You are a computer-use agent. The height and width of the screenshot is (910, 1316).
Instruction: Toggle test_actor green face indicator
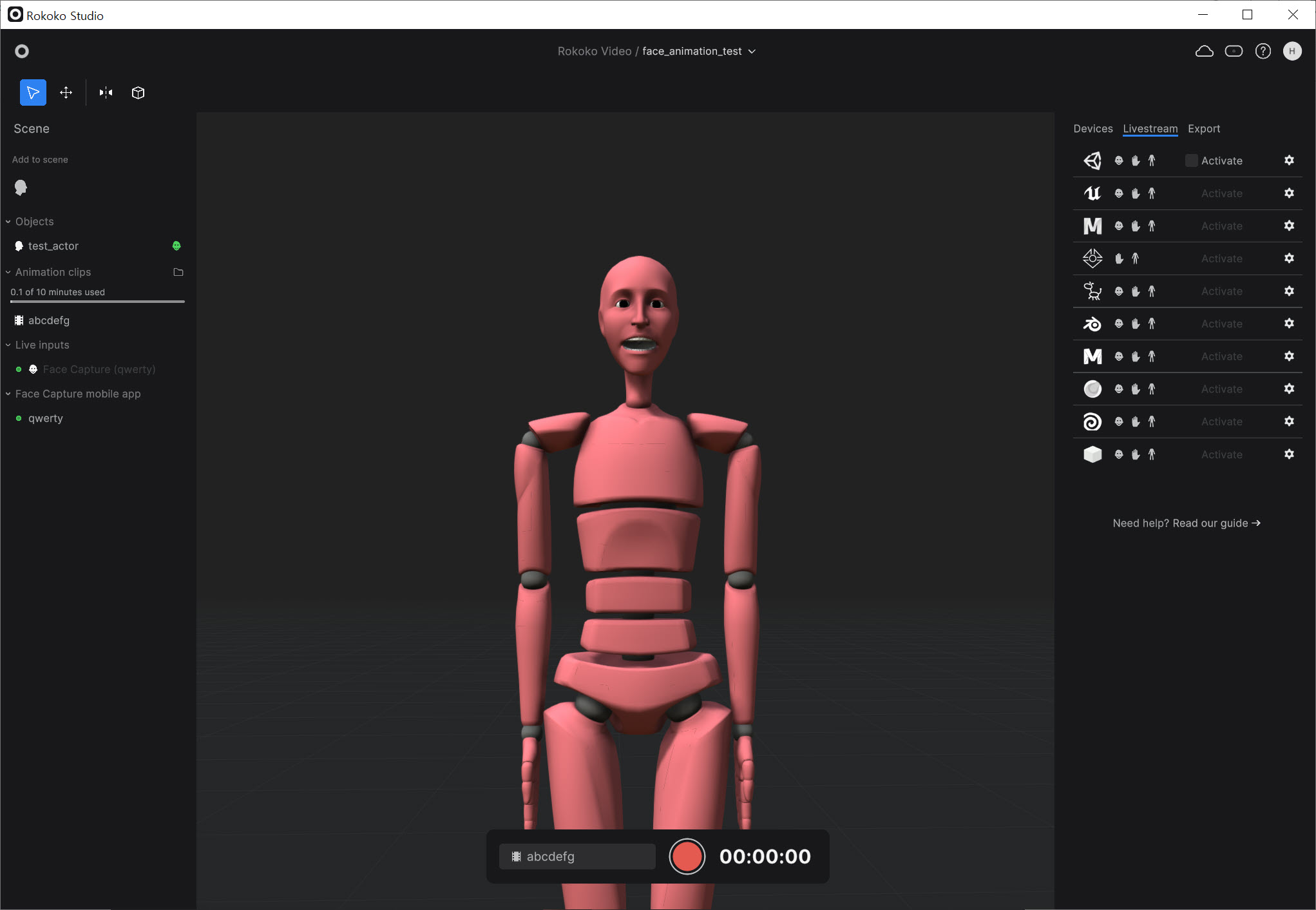click(176, 246)
